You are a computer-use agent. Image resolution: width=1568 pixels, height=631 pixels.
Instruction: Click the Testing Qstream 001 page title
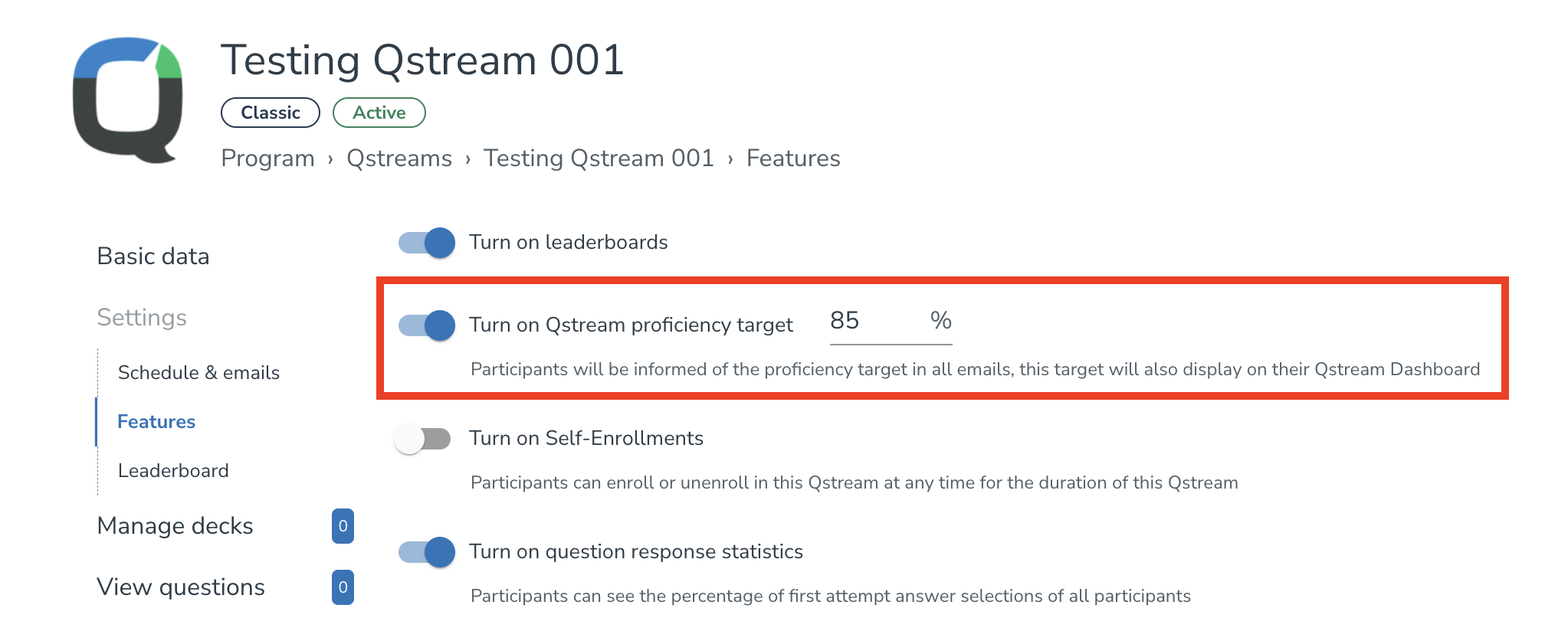click(x=422, y=60)
